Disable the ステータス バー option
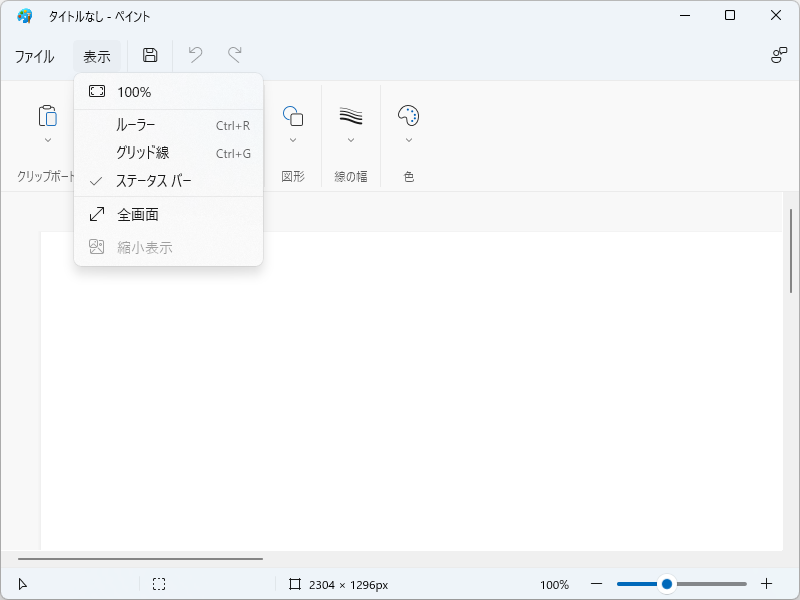The image size is (800, 600). coord(148,181)
